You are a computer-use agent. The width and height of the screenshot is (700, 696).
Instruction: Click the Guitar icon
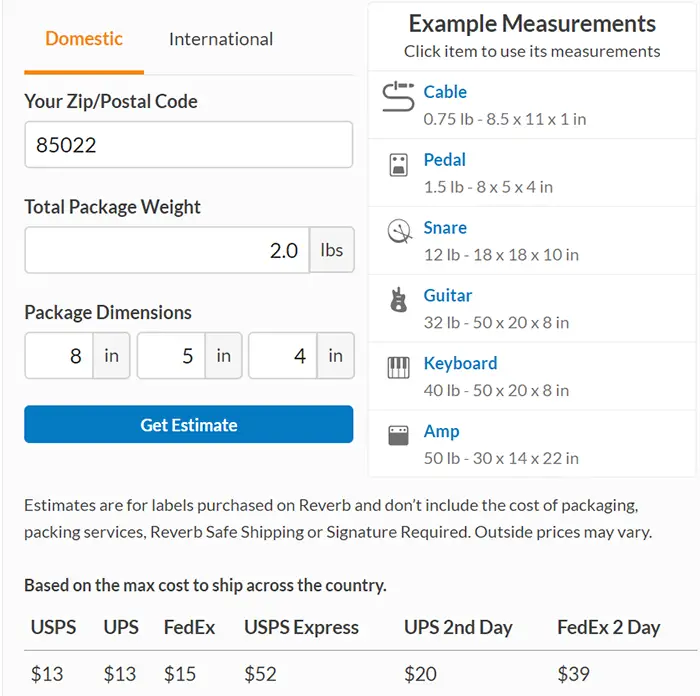tap(398, 299)
